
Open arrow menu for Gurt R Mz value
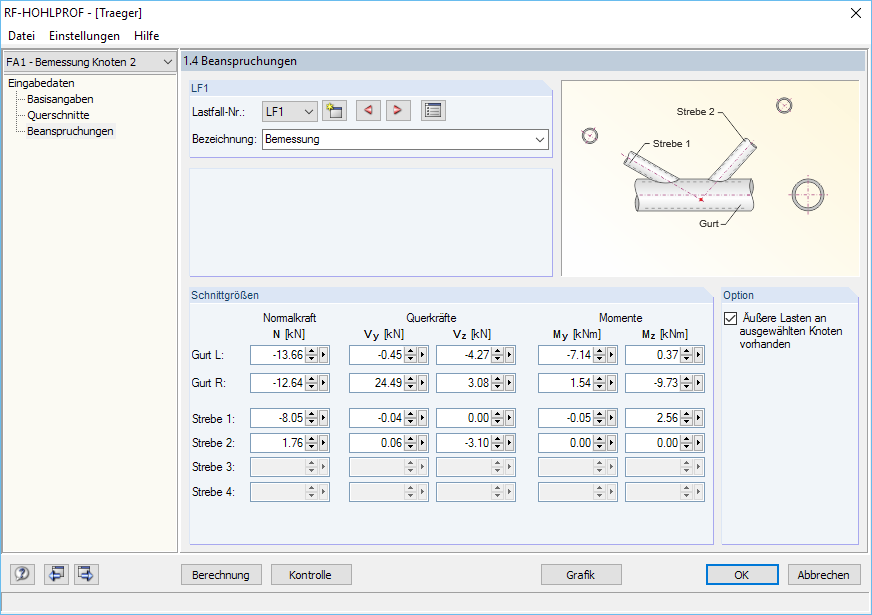698,383
